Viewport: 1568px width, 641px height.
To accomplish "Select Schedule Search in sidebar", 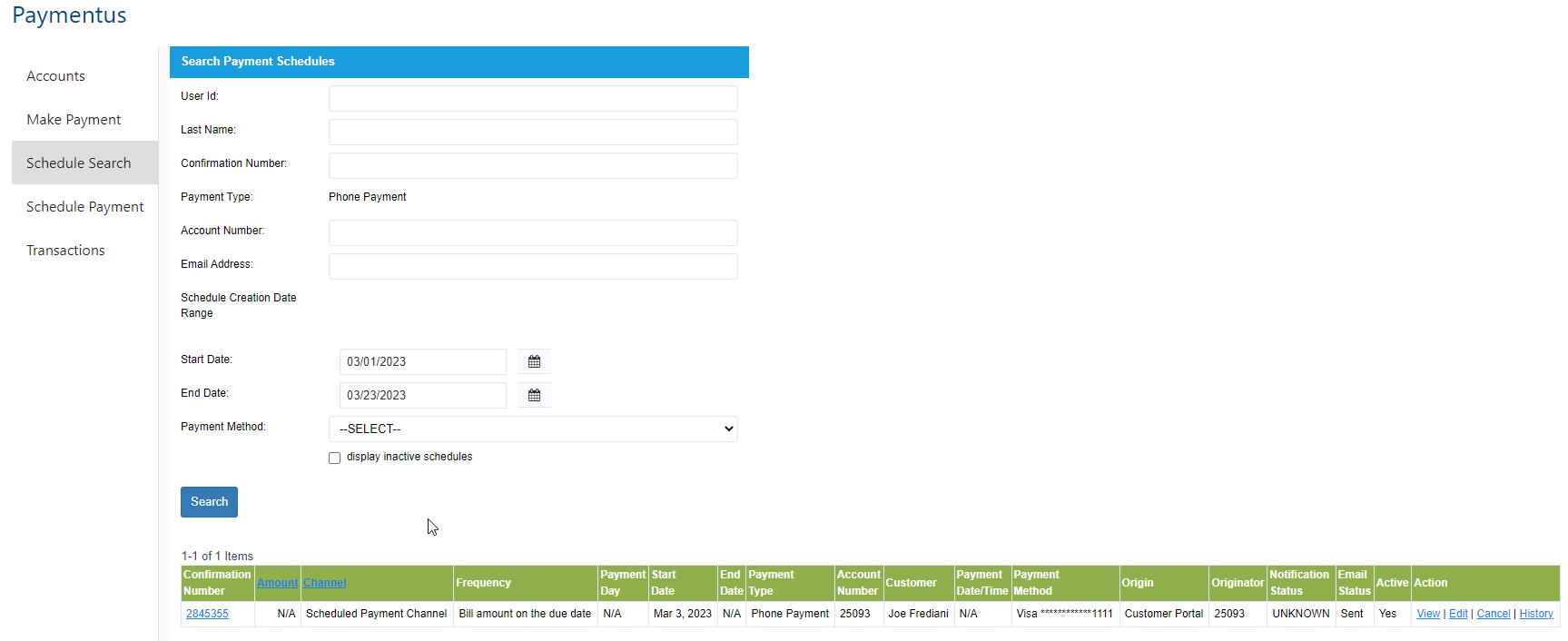I will point(78,163).
